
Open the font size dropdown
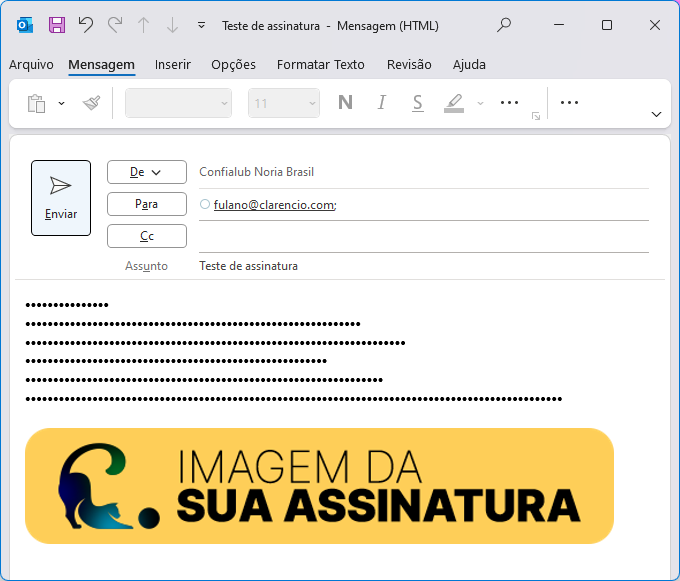click(x=284, y=103)
